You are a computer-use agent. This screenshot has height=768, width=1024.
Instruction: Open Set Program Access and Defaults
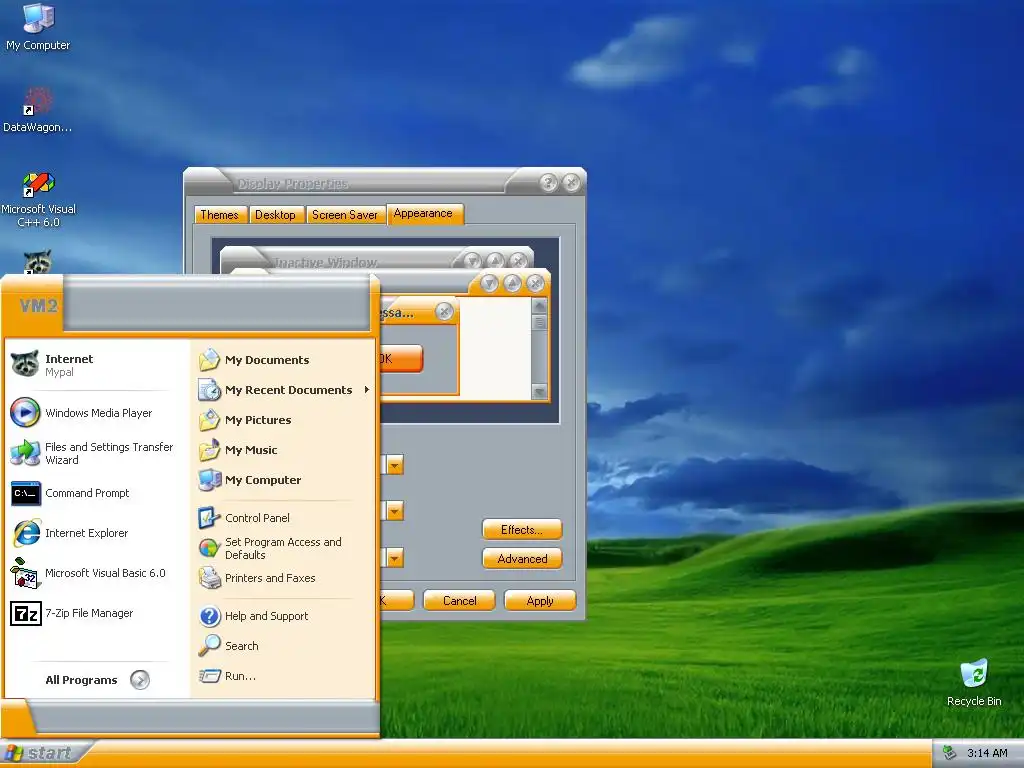click(284, 549)
